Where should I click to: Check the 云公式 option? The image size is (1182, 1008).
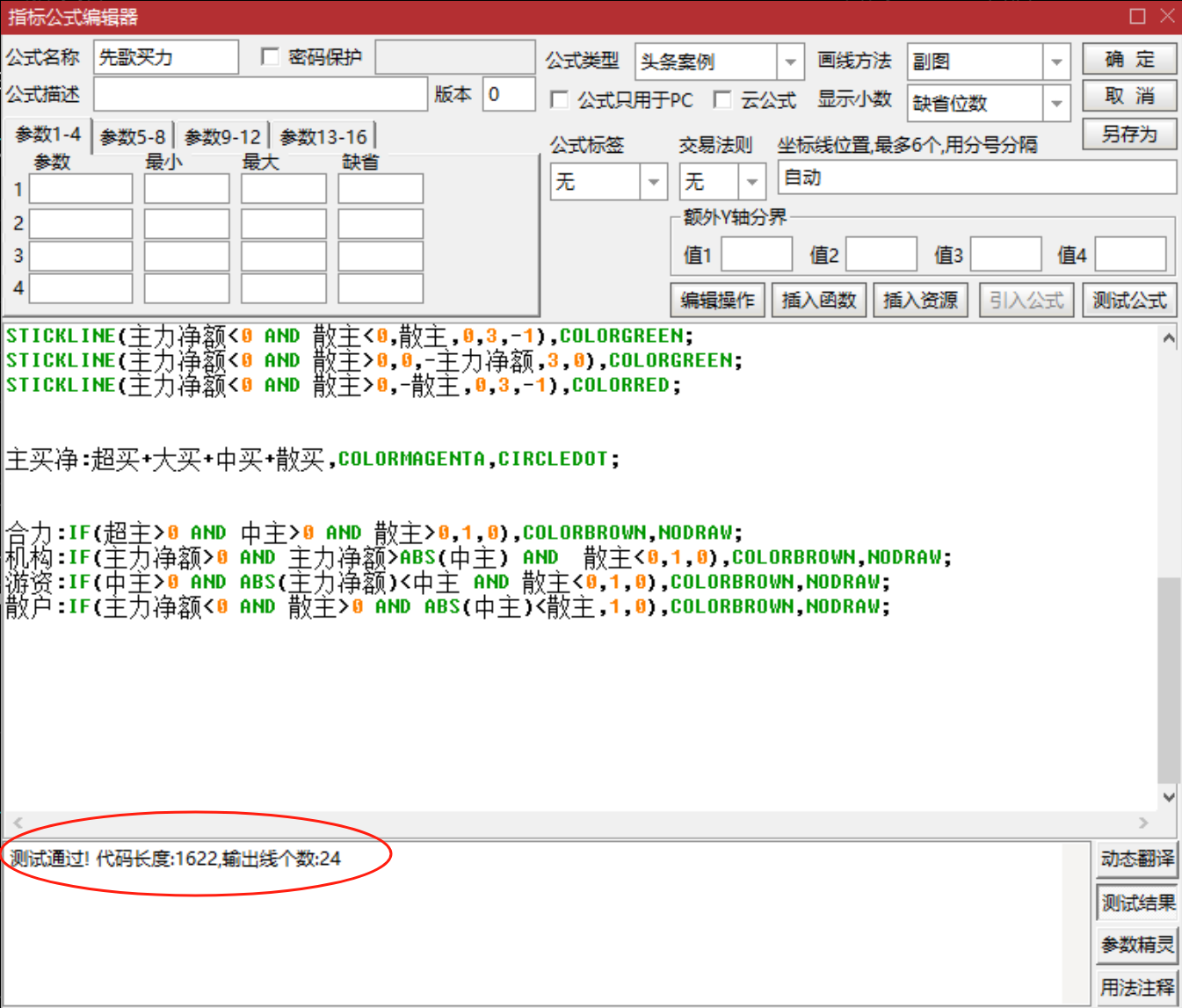coord(722,100)
